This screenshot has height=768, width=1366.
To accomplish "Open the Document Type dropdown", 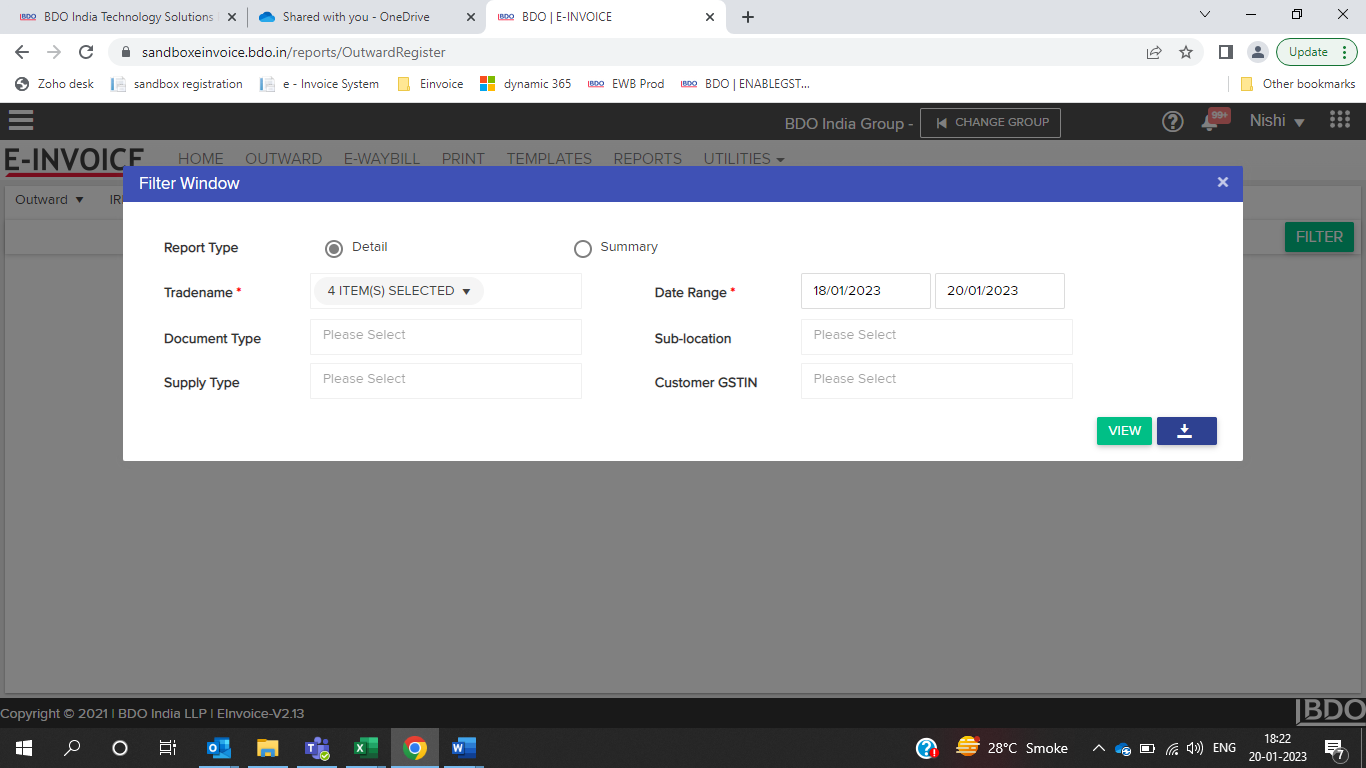I will pos(445,336).
